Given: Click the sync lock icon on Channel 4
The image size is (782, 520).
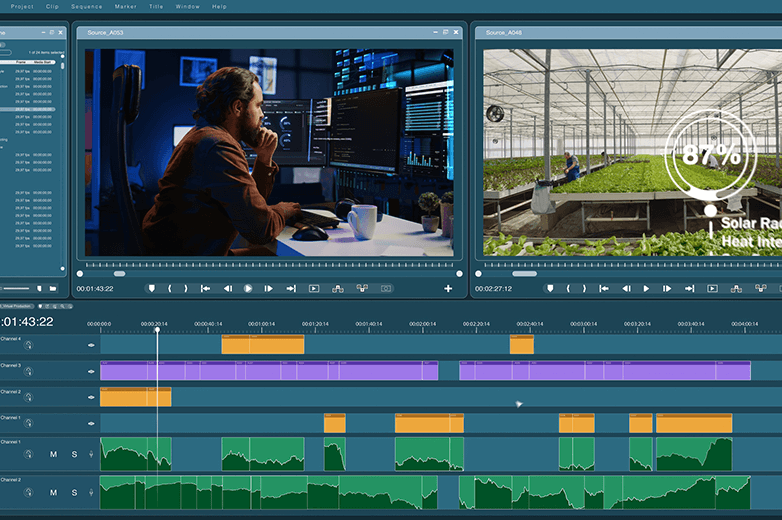Looking at the screenshot, I should pos(28,345).
